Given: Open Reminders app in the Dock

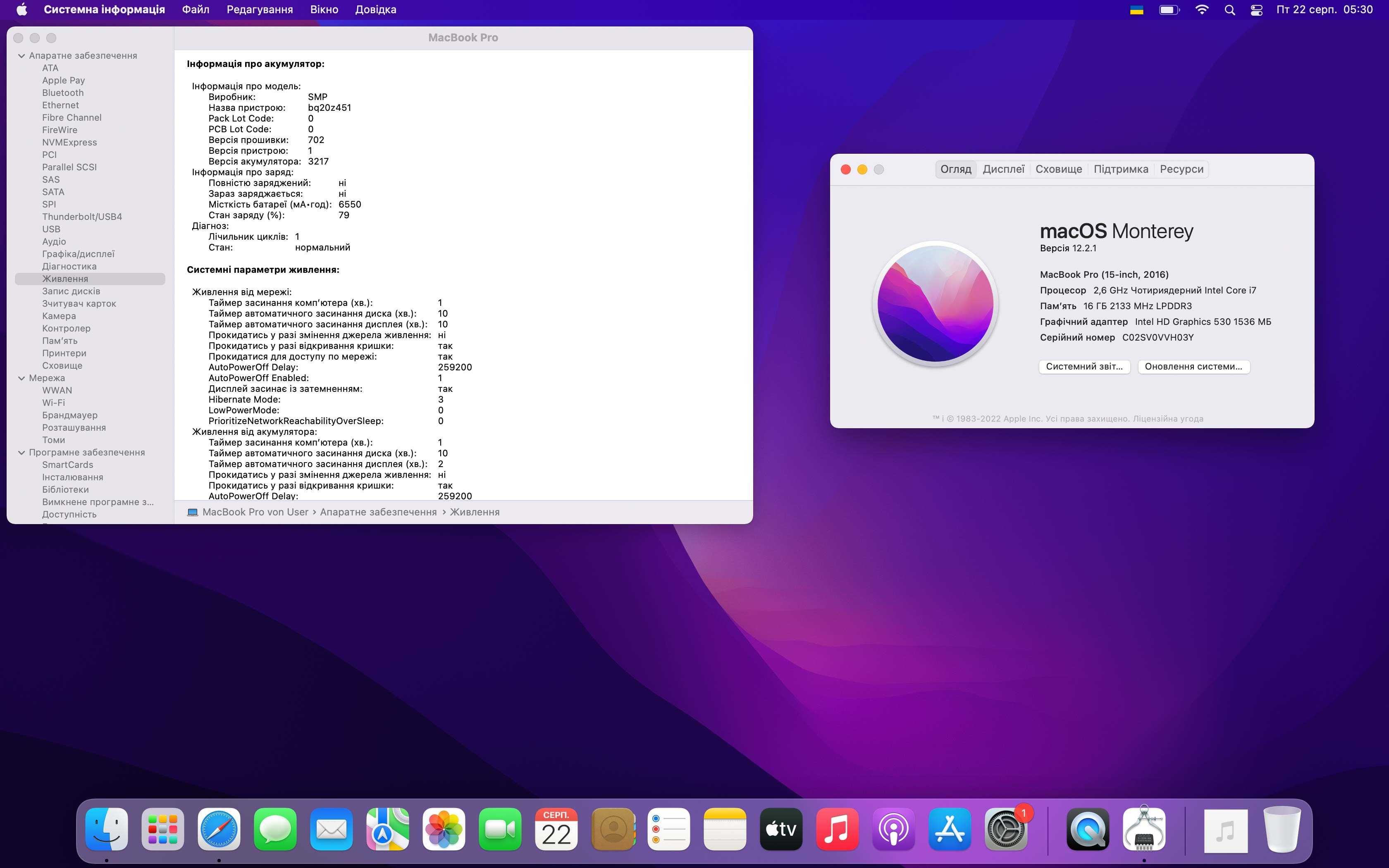Looking at the screenshot, I should coord(669,829).
